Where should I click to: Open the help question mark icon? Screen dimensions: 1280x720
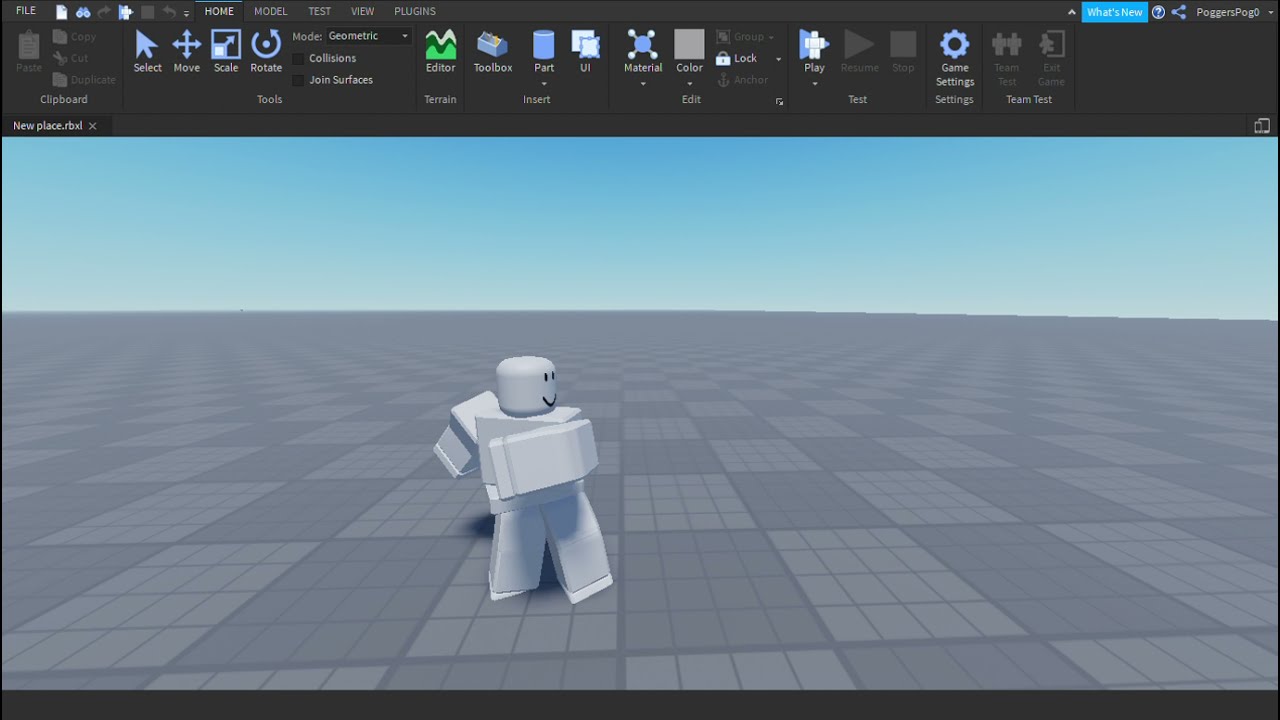click(x=1158, y=12)
